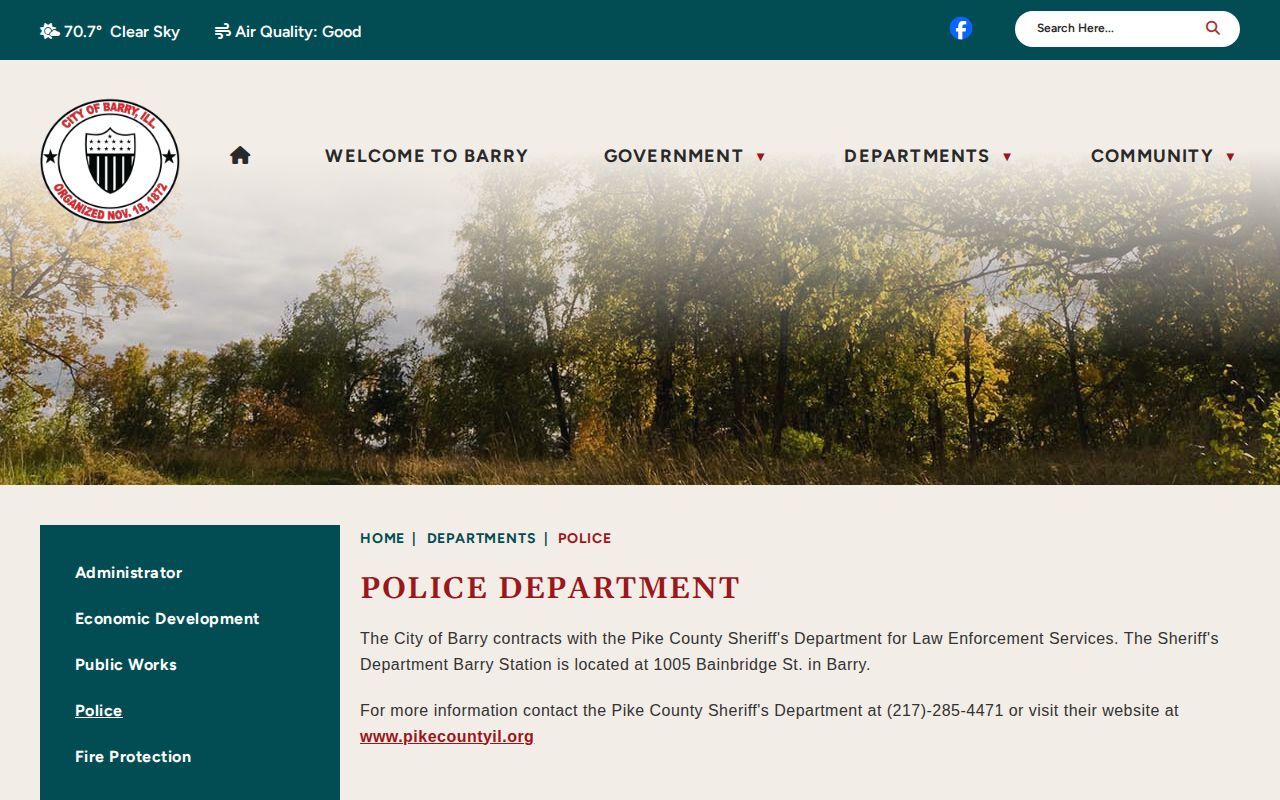This screenshot has width=1280, height=800.
Task: Open the Facebook page icon
Action: coord(961,29)
